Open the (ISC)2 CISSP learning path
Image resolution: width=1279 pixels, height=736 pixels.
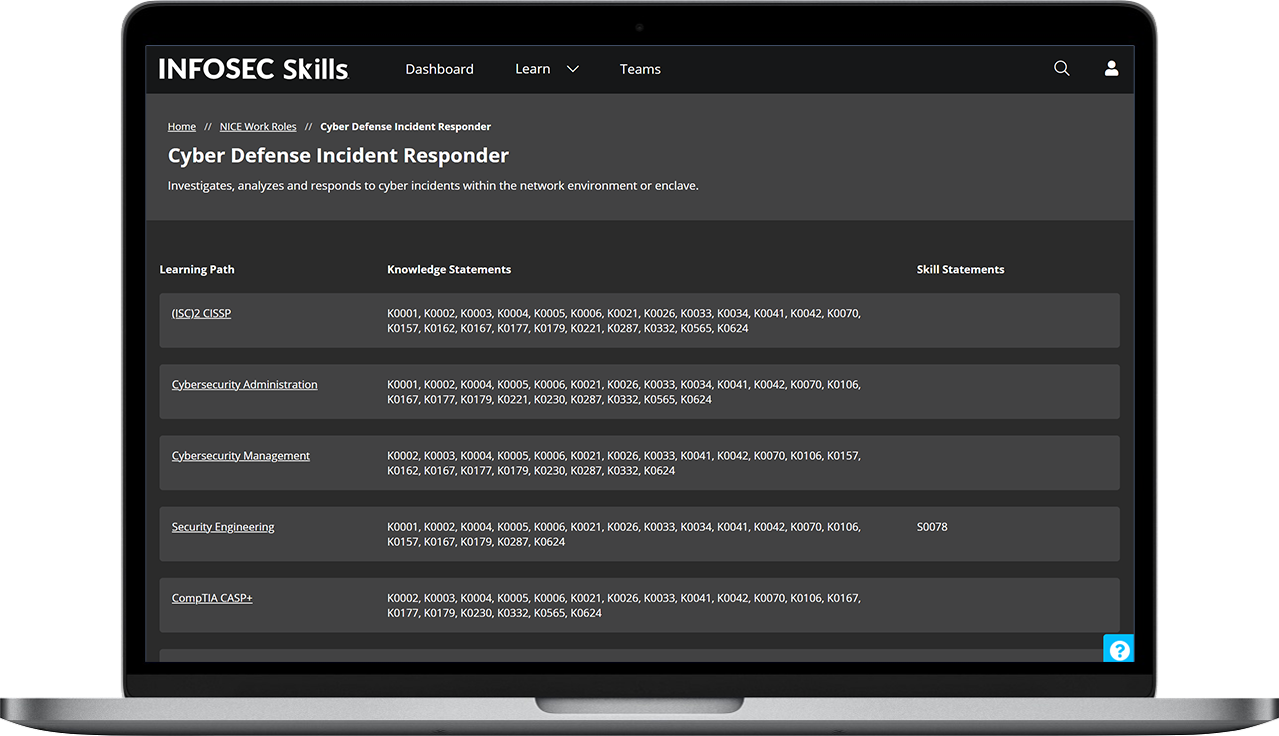point(201,312)
